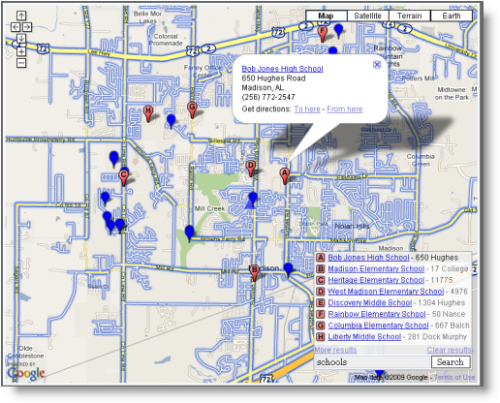
Task: Select the blue marker between markers H and G
Action: 171,121
